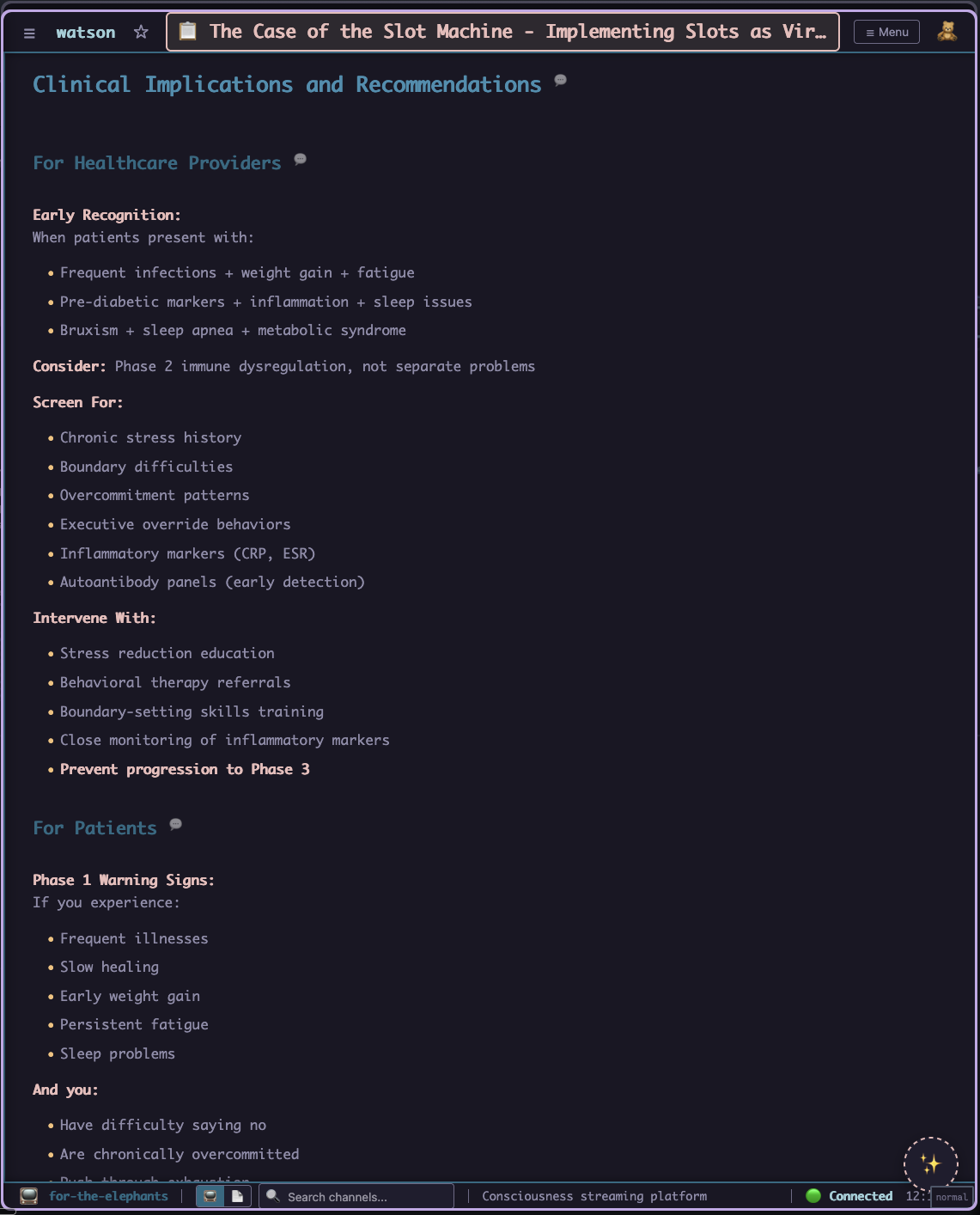Open comment bubble next to For Patients
Image resolution: width=980 pixels, height=1215 pixels.
176,824
